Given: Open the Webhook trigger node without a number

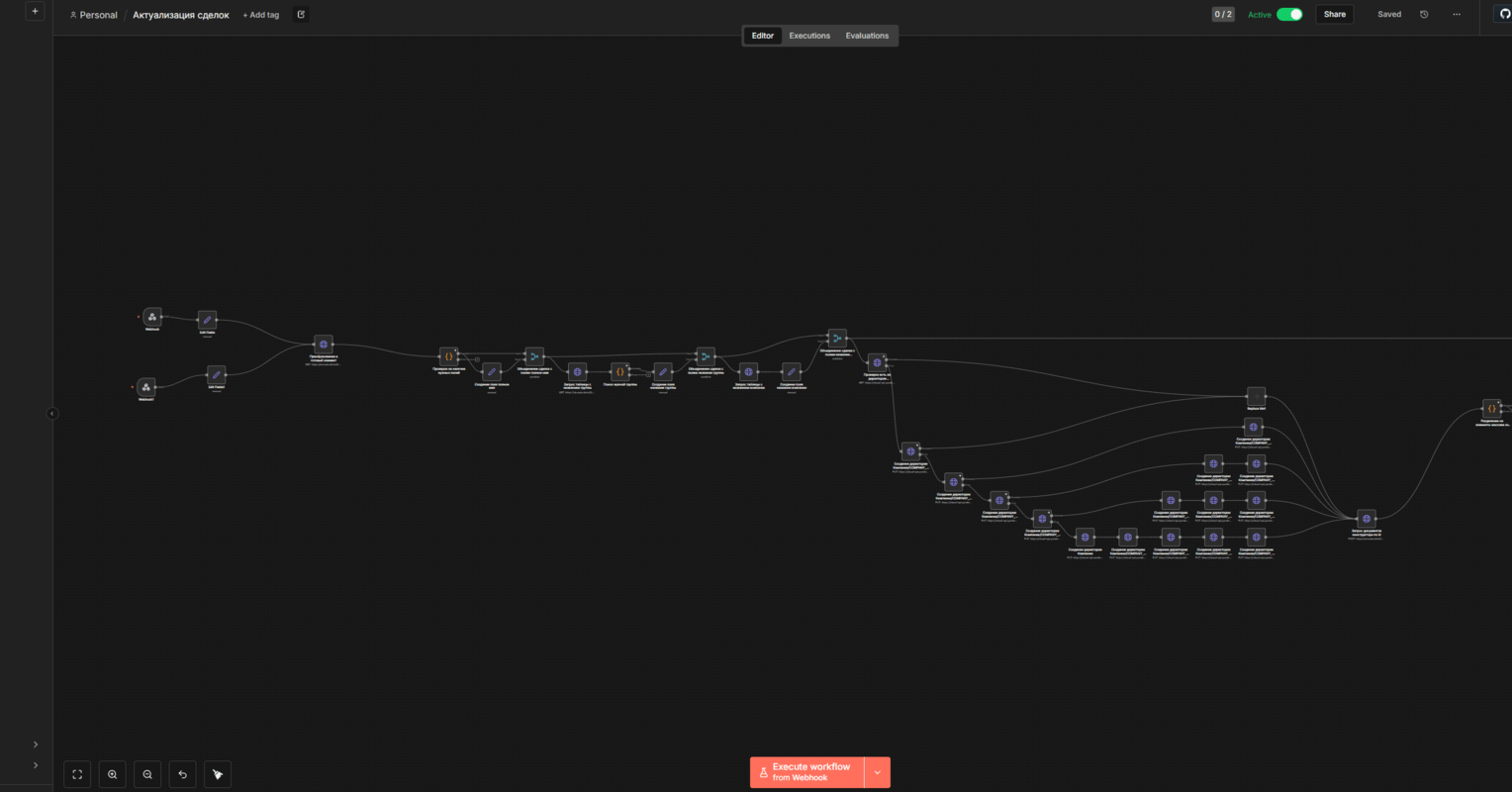Looking at the screenshot, I should (152, 317).
